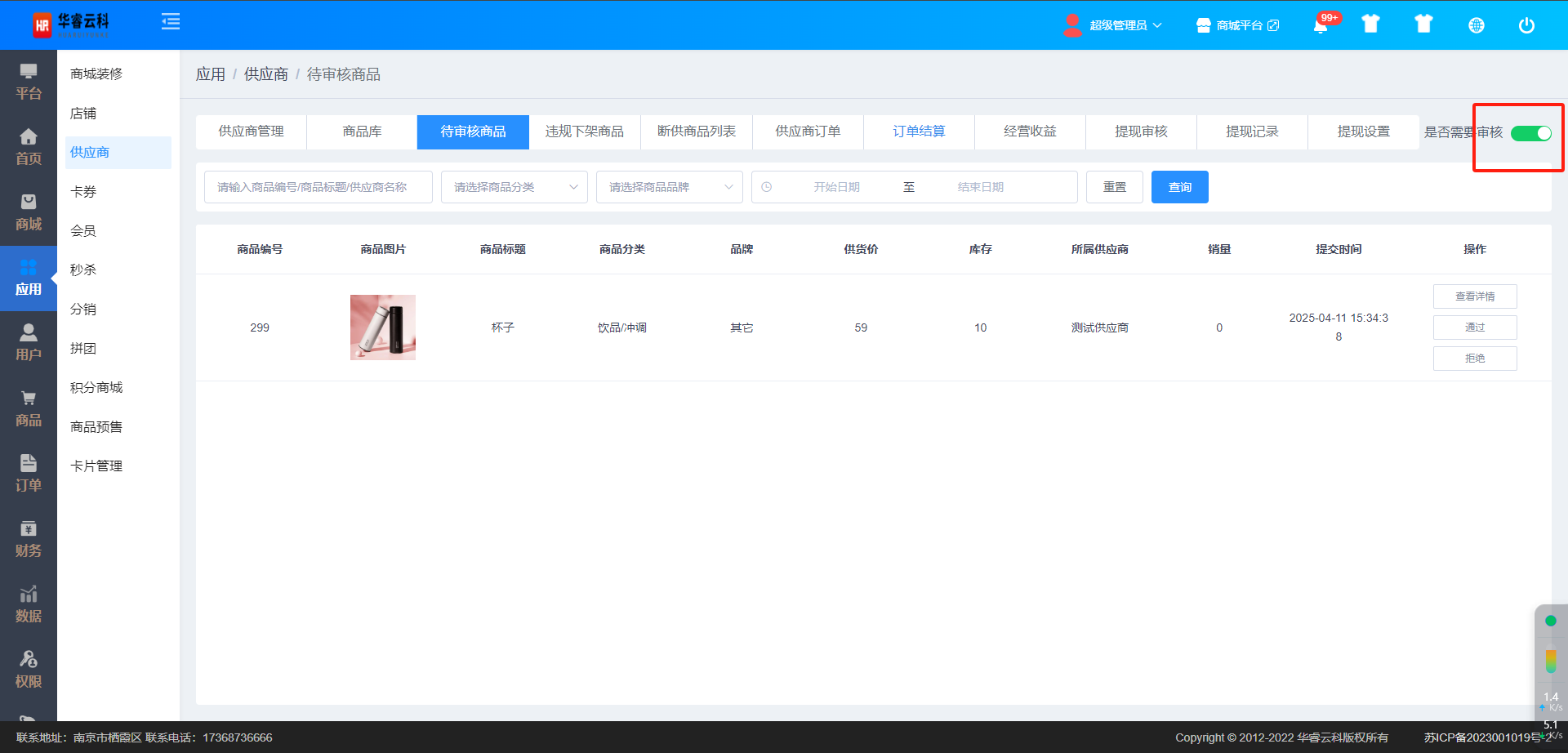Collapse the sidebar with the hamburger icon
Image resolution: width=1568 pixels, height=753 pixels.
(171, 22)
